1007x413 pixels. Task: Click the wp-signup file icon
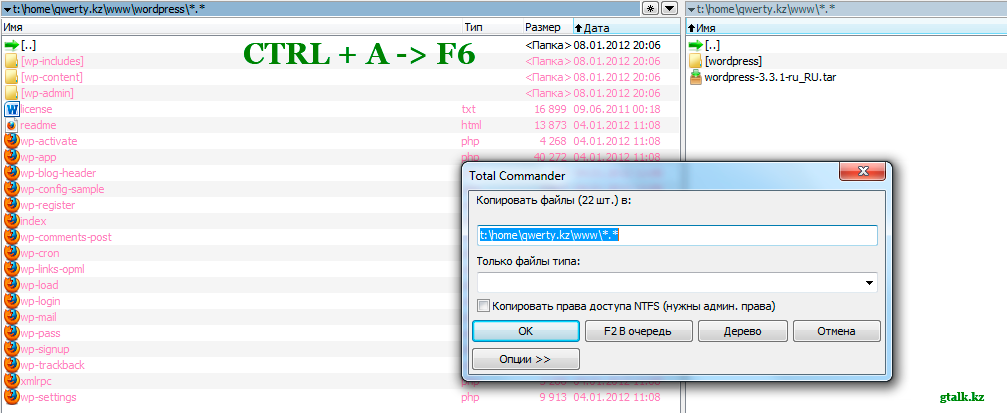click(x=12, y=349)
